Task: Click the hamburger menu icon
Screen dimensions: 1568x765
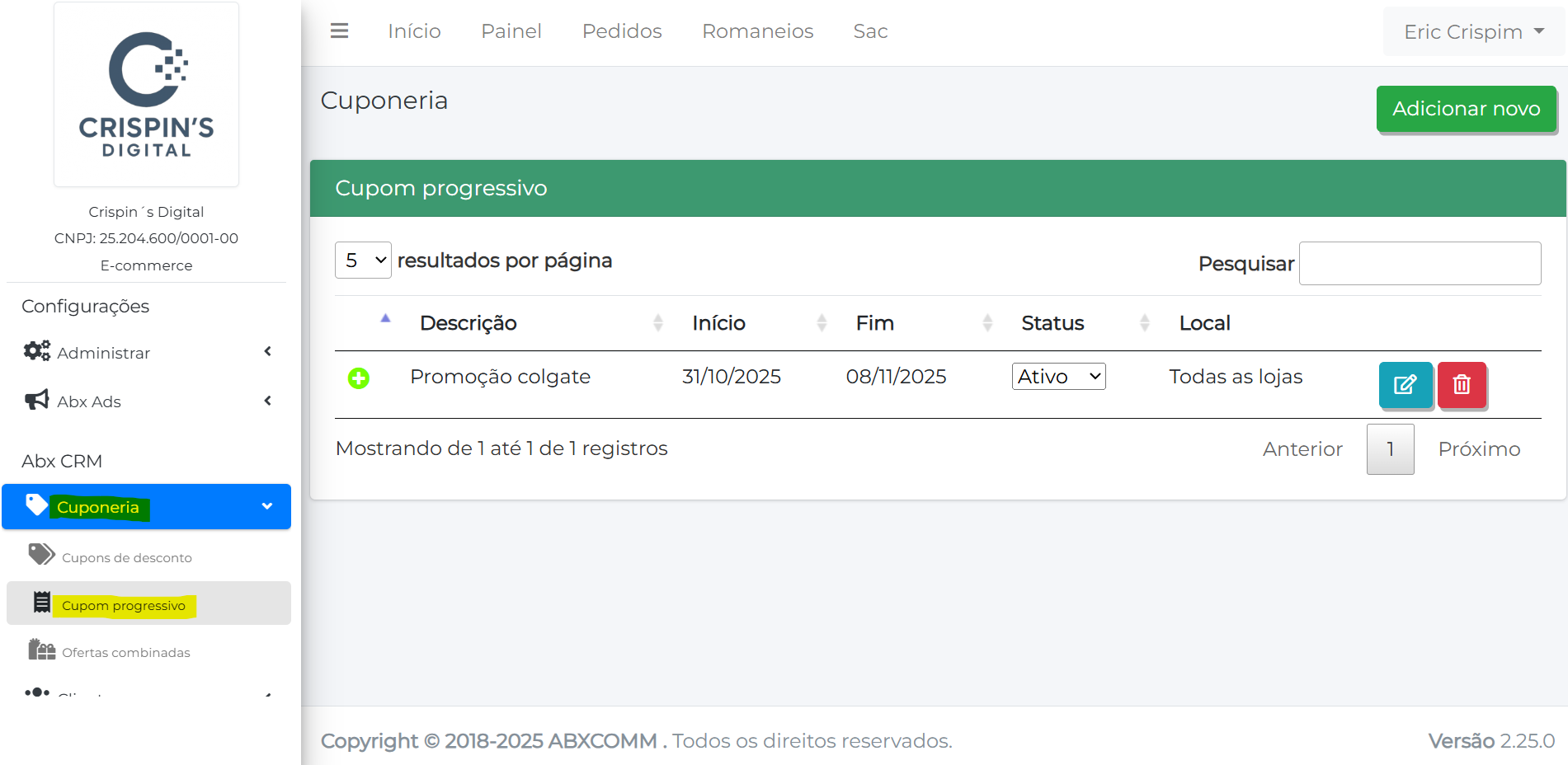Action: pyautogui.click(x=339, y=31)
